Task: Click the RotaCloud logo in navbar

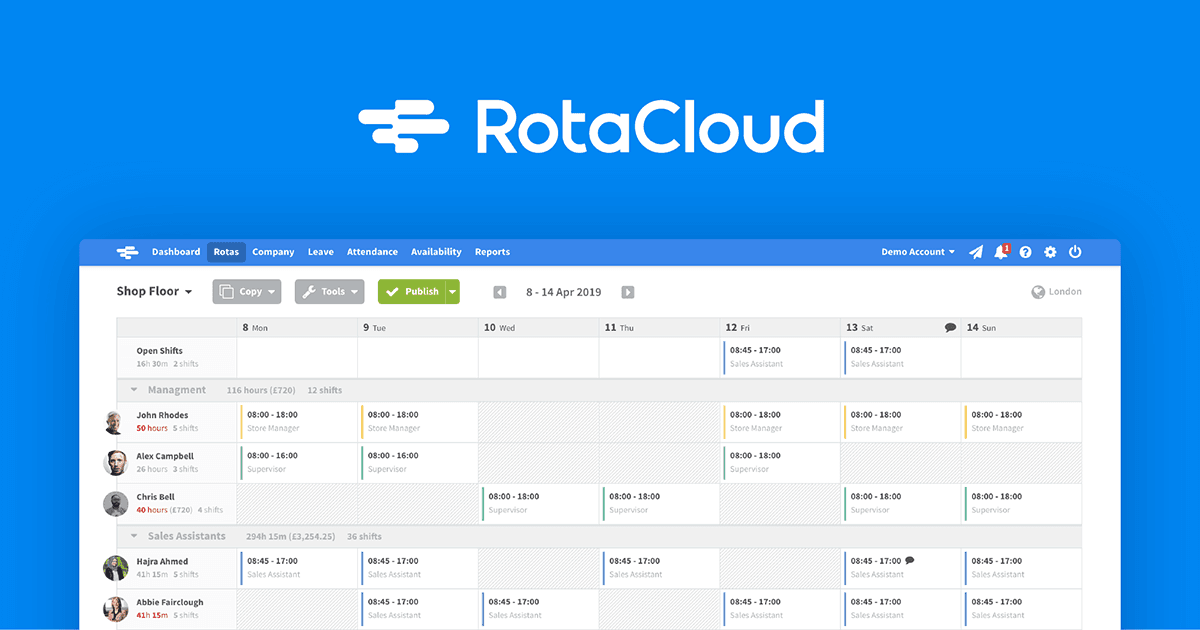Action: [127, 252]
